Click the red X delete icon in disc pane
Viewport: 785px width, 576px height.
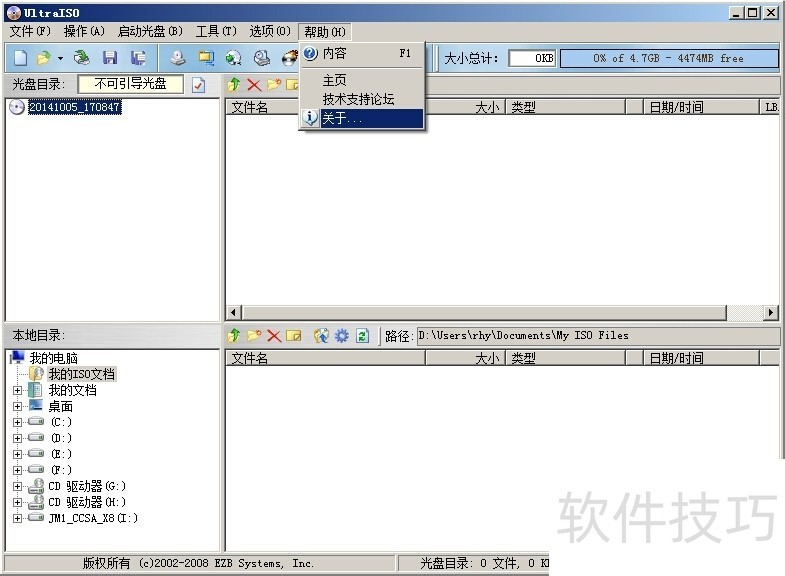(254, 85)
